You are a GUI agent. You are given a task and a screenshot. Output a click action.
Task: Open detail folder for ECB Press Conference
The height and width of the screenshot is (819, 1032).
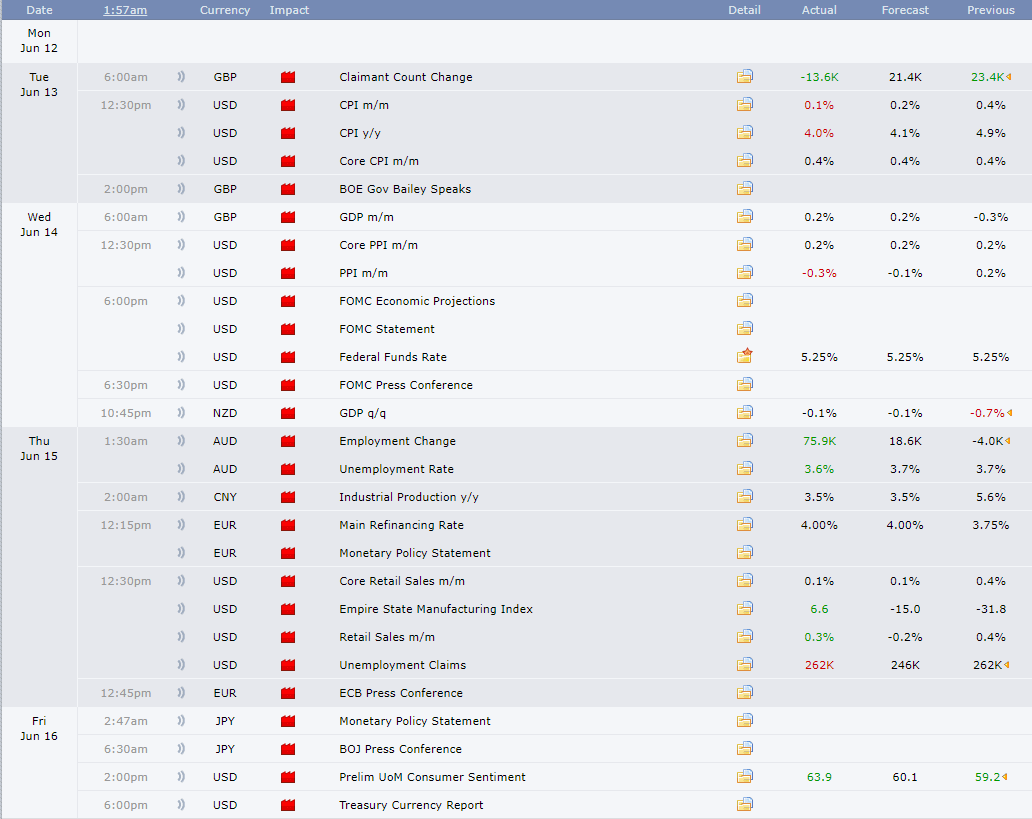pyautogui.click(x=744, y=693)
